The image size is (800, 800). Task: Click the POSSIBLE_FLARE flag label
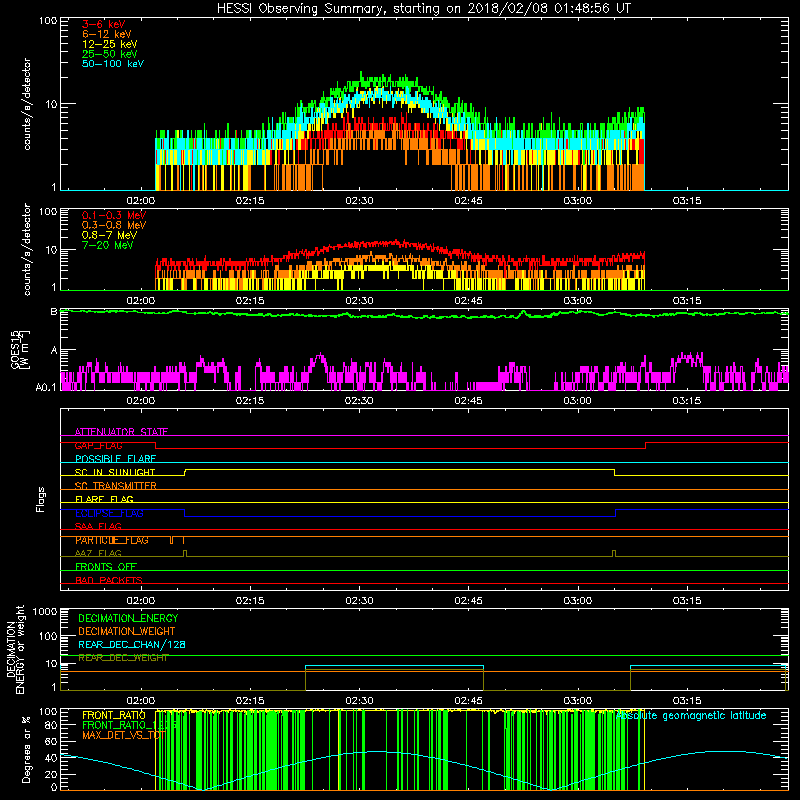pos(115,459)
